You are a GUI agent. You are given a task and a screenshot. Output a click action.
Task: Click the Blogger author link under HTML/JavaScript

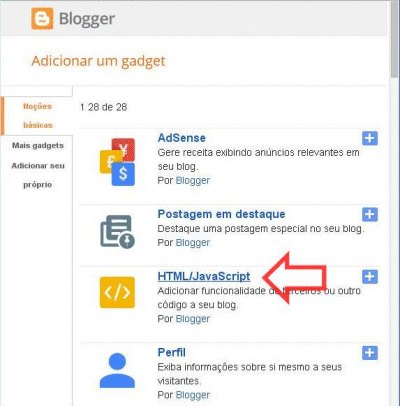tap(193, 319)
